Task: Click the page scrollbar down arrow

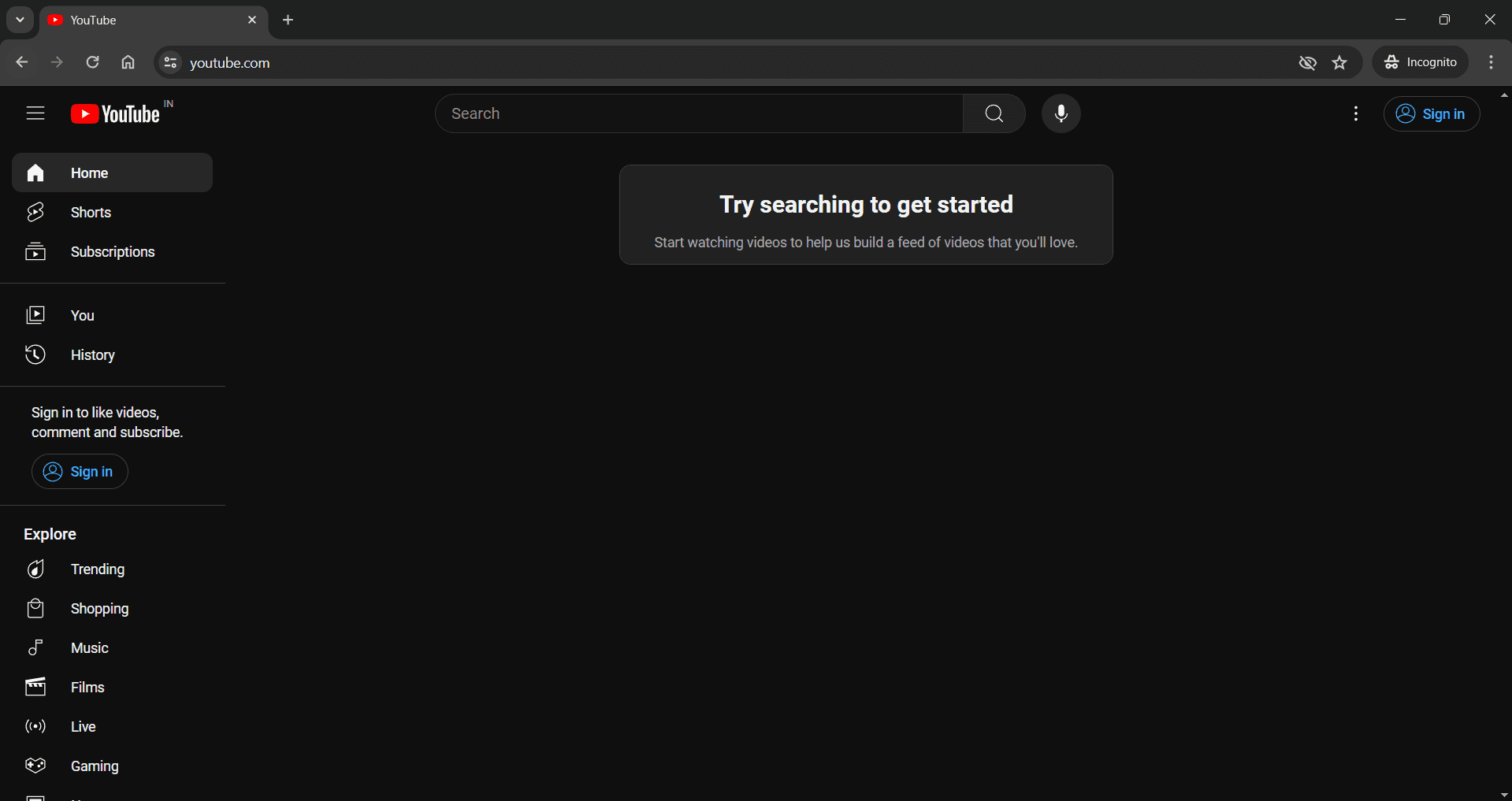Action: click(1504, 795)
